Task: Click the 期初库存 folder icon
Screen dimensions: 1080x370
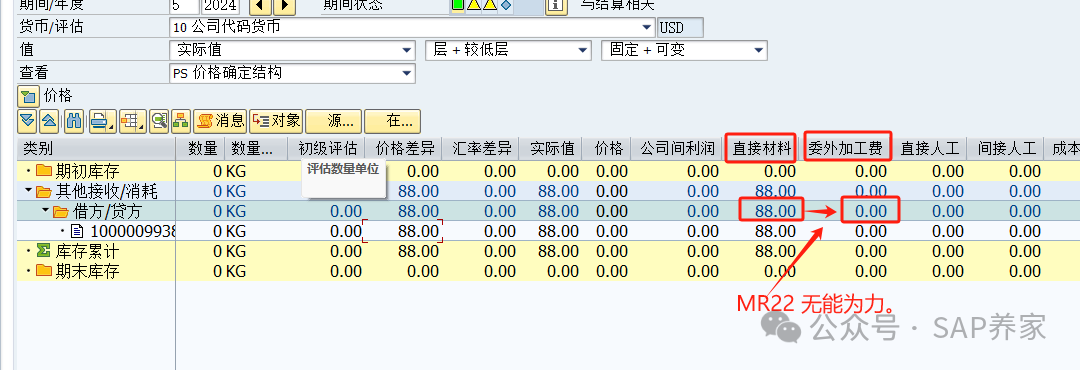Action: 44,171
